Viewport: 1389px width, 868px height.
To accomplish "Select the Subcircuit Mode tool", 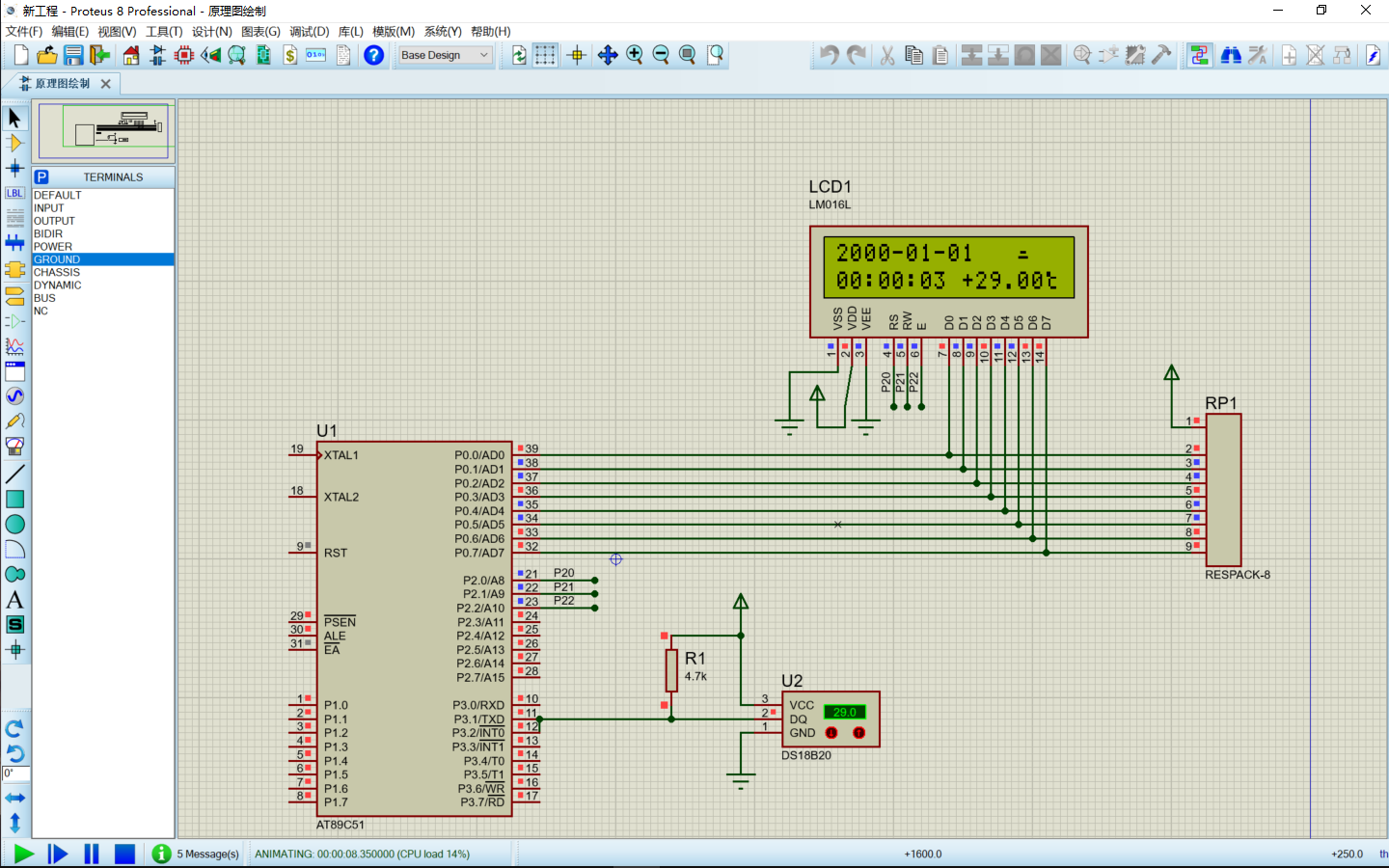I will pyautogui.click(x=14, y=269).
